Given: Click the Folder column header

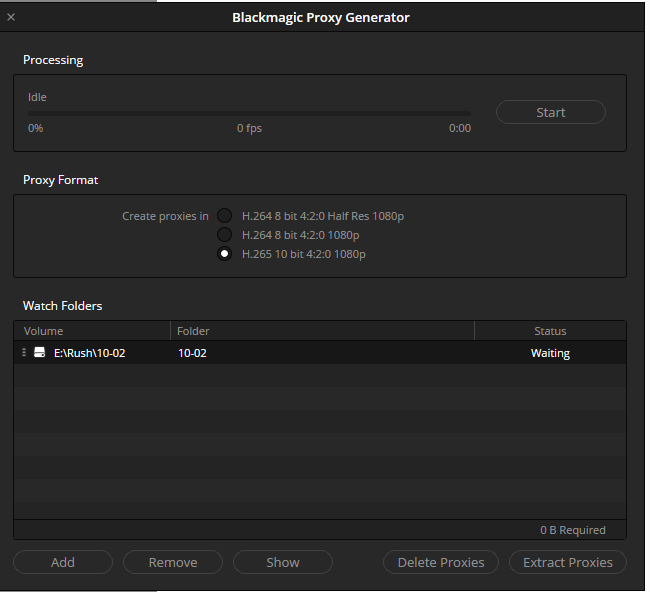Looking at the screenshot, I should click(x=322, y=331).
